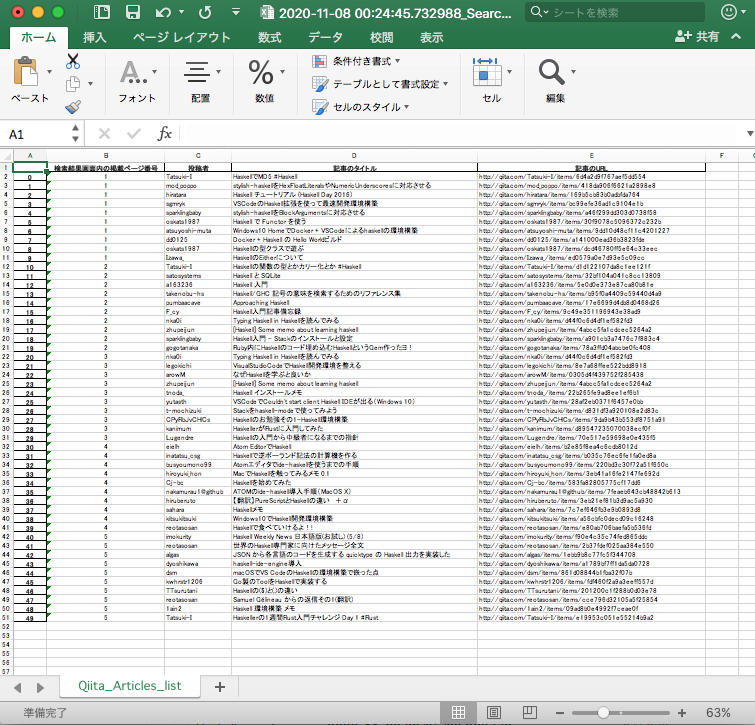Open the セル cells group icon

485,72
